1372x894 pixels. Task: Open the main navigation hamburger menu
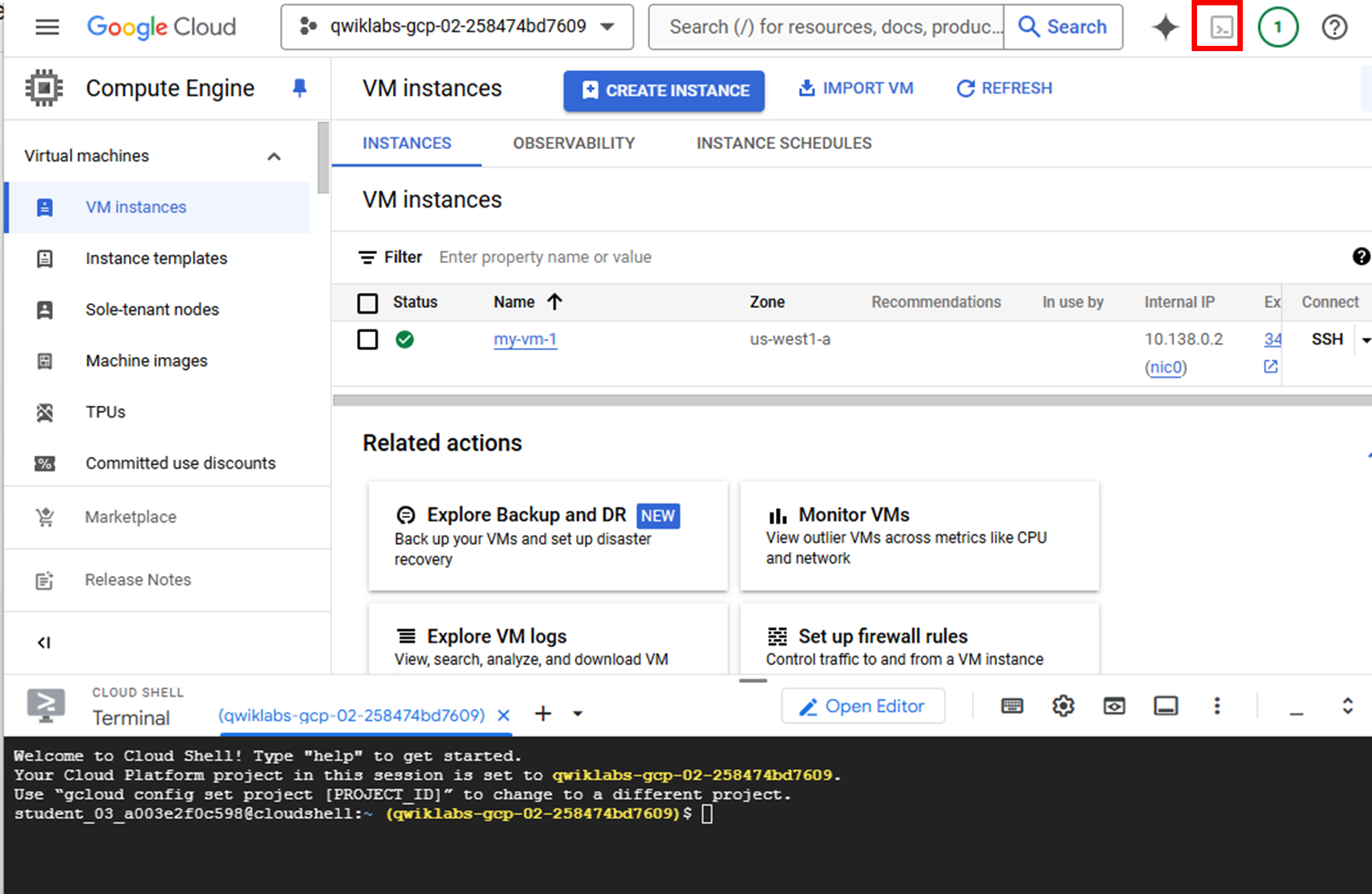click(x=48, y=27)
